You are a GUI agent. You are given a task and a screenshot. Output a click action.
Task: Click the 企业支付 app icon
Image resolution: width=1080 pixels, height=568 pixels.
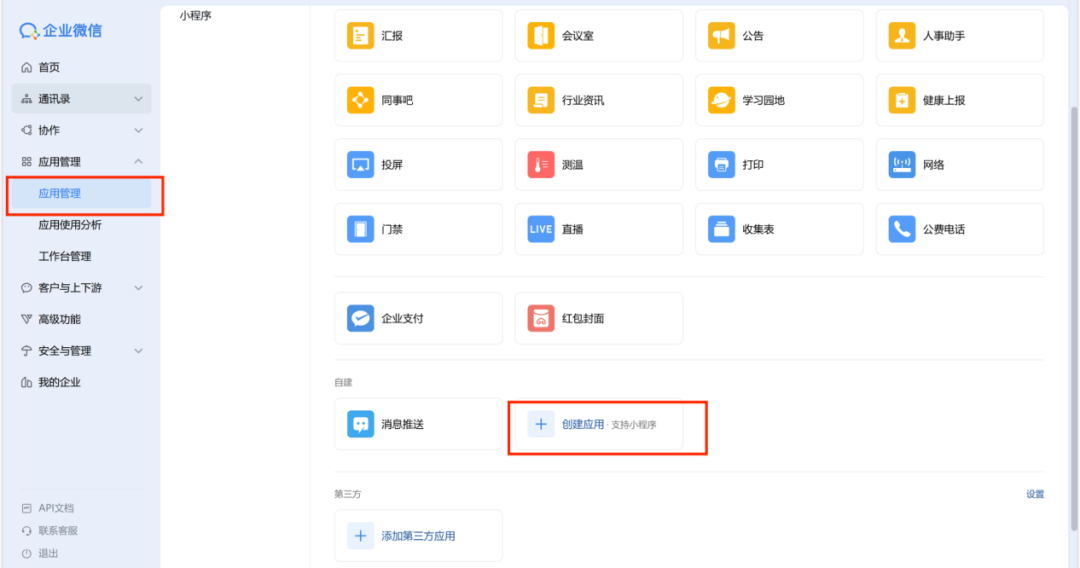point(360,318)
